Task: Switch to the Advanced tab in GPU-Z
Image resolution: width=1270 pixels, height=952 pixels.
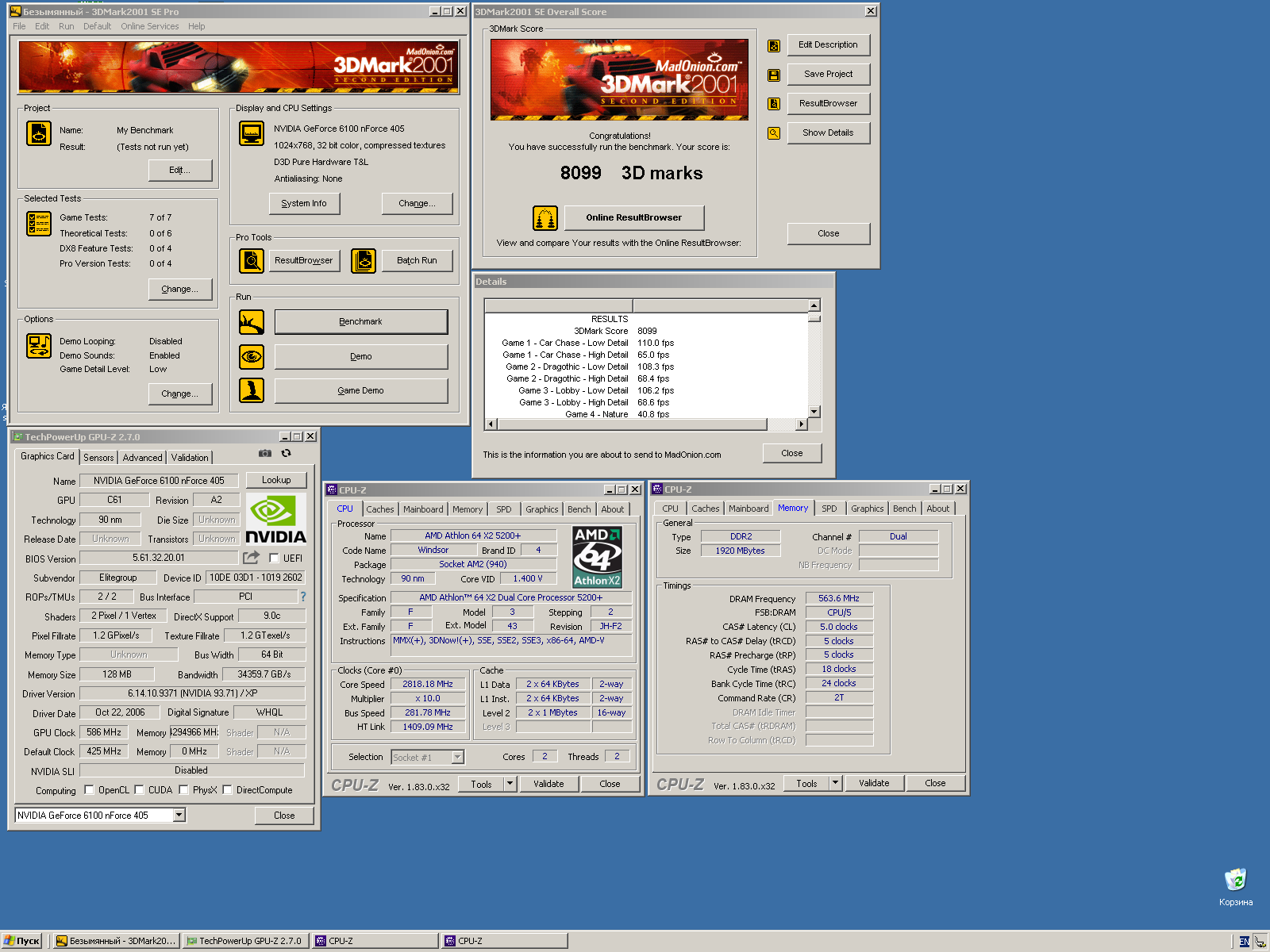Action: point(143,458)
